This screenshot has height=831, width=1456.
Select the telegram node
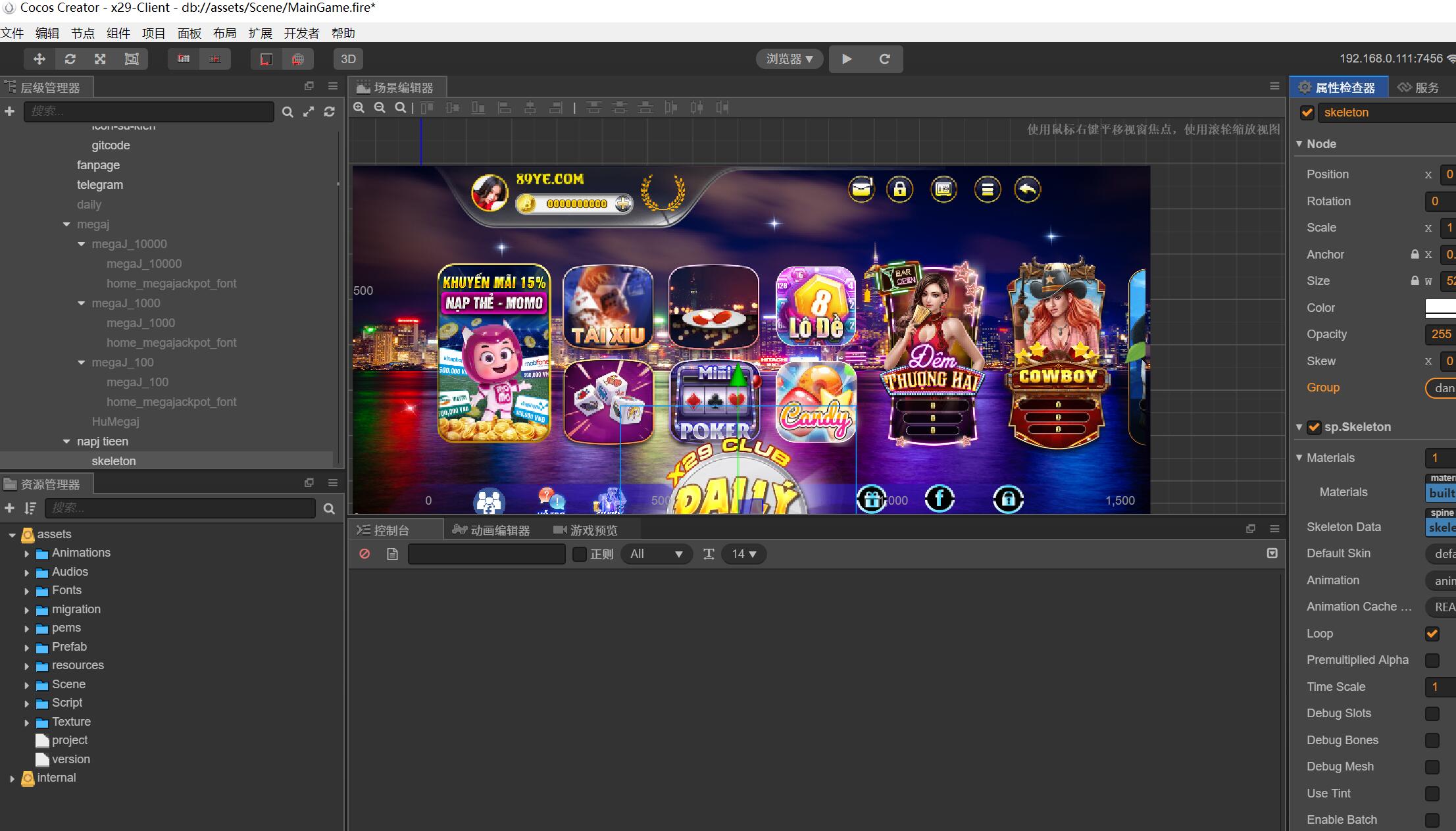click(100, 185)
